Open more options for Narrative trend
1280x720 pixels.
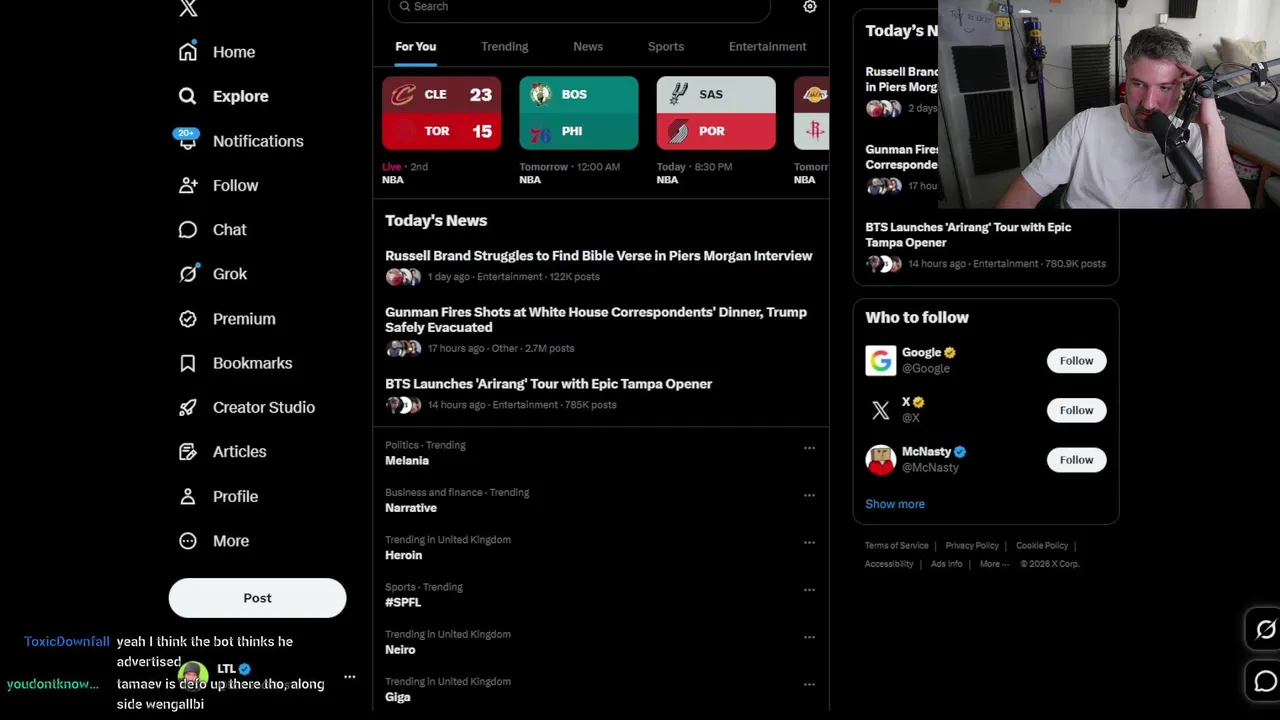(x=809, y=495)
